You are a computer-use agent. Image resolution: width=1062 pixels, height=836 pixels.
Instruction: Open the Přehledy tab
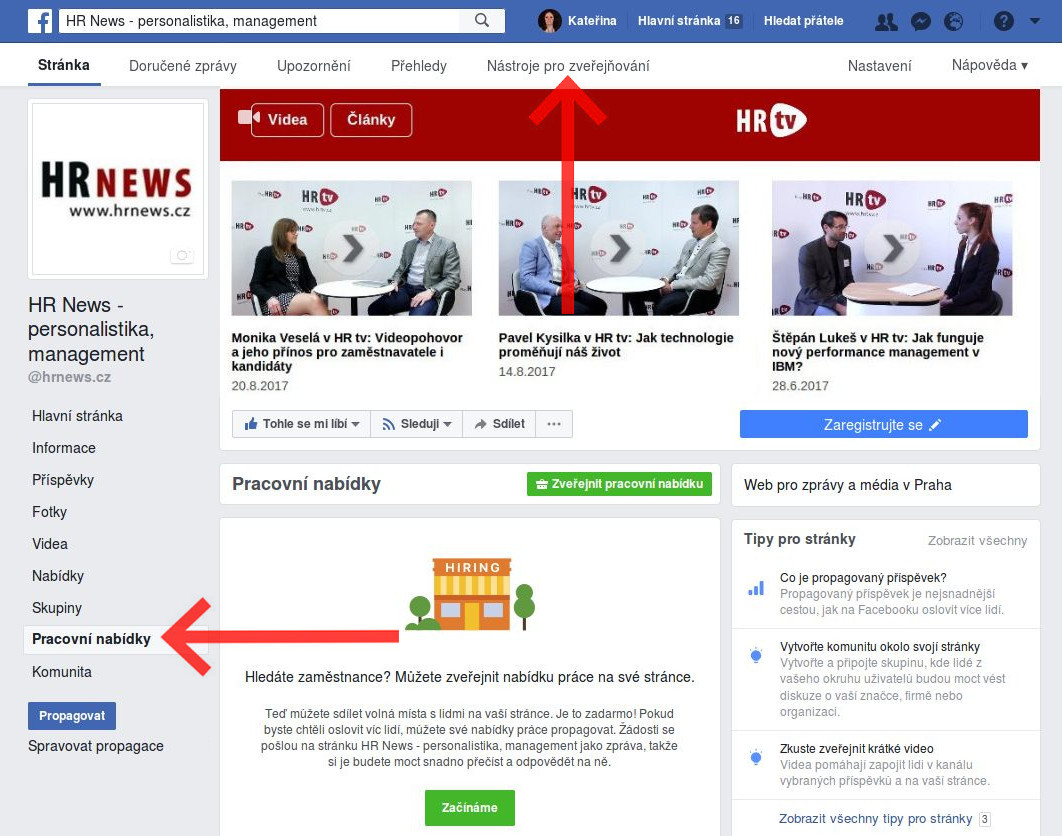[419, 66]
